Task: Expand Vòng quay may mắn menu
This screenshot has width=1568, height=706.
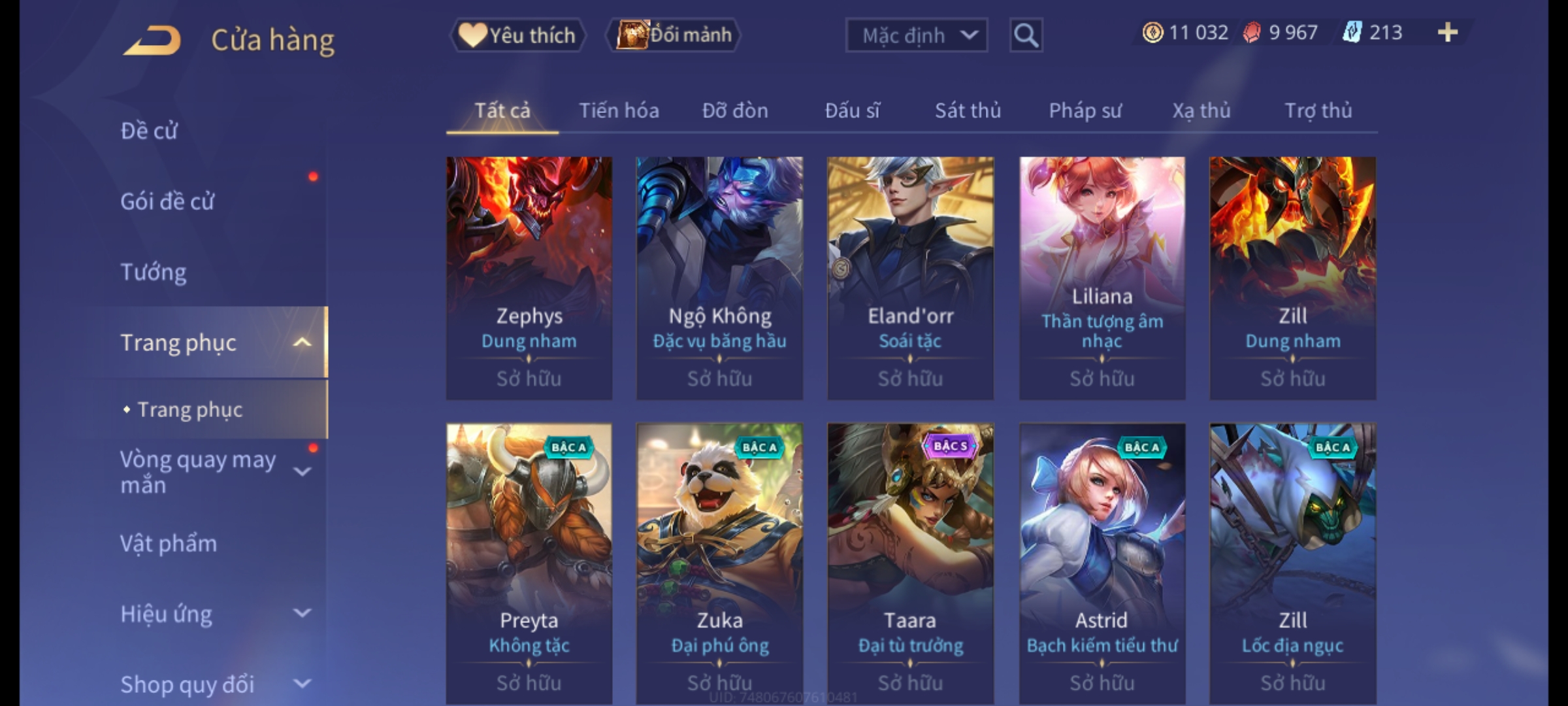Action: pyautogui.click(x=302, y=471)
